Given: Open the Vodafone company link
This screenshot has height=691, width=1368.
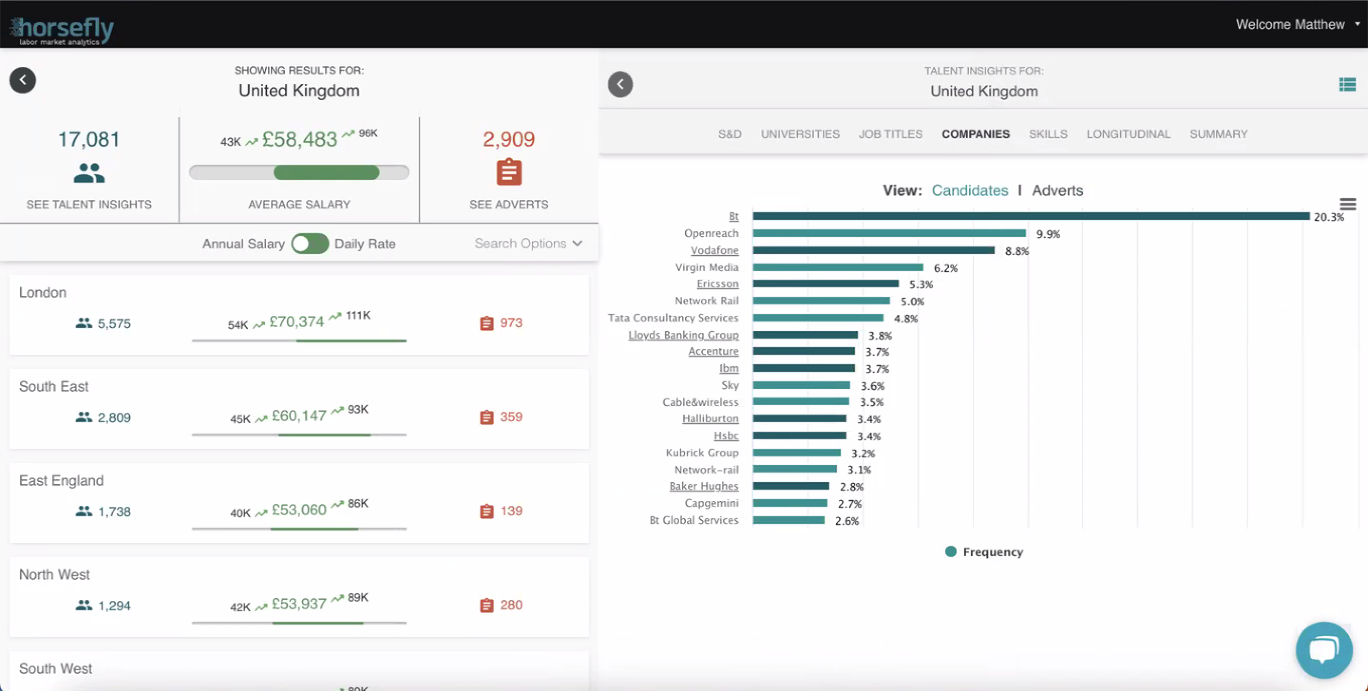Looking at the screenshot, I should tap(715, 251).
